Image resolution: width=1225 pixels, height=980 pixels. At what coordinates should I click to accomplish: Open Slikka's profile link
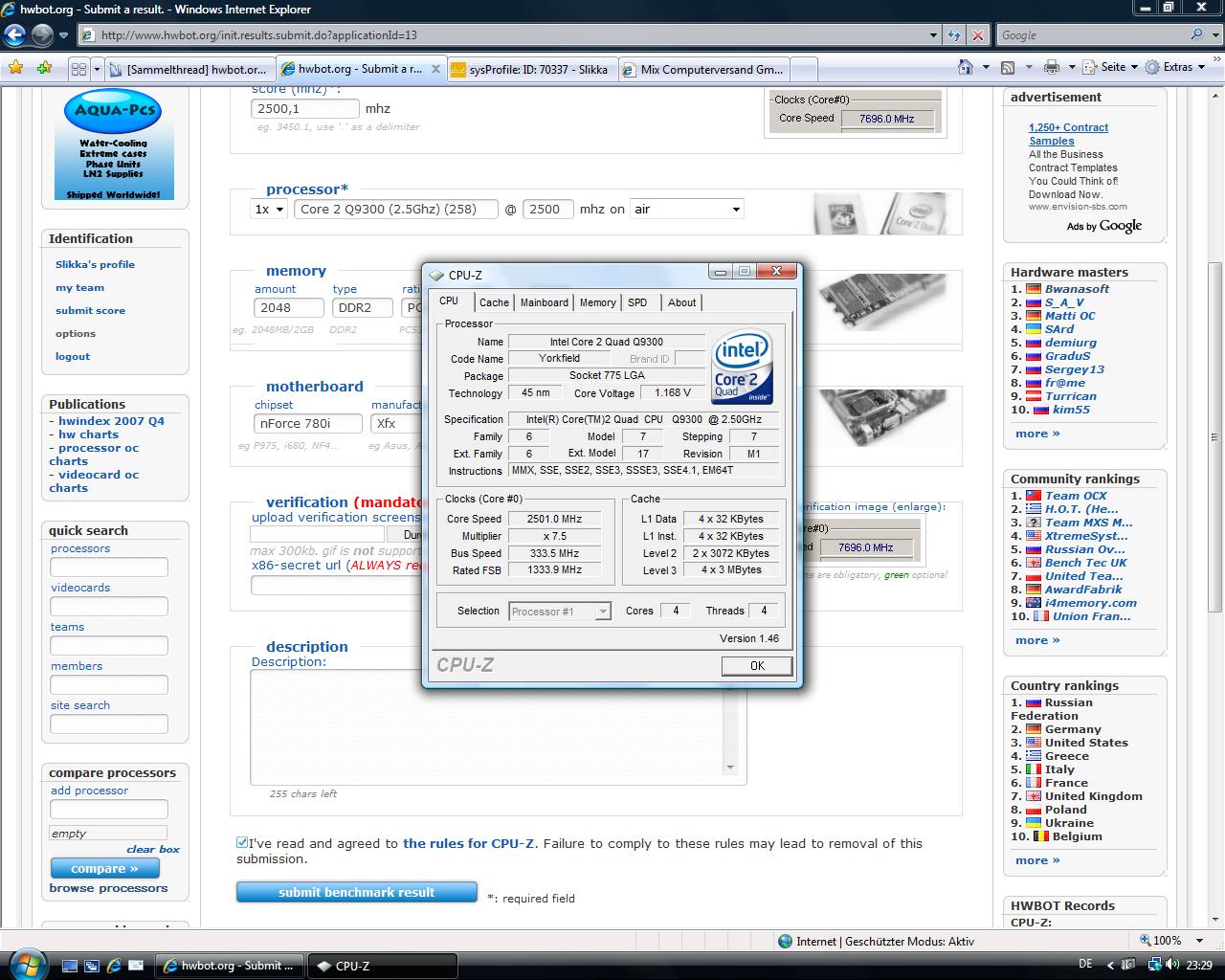pyautogui.click(x=95, y=264)
